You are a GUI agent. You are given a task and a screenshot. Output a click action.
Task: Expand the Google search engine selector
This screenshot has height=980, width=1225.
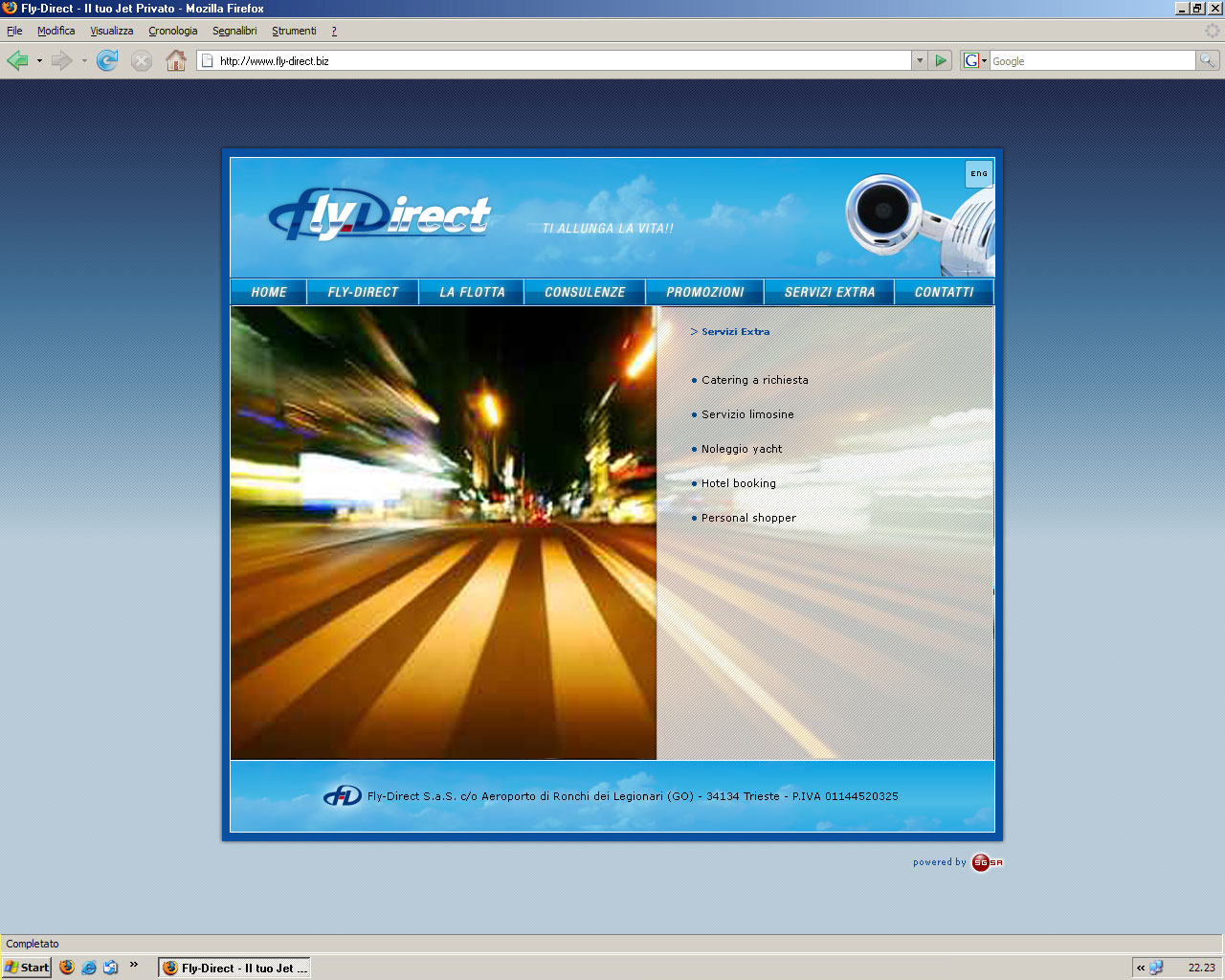[974, 61]
